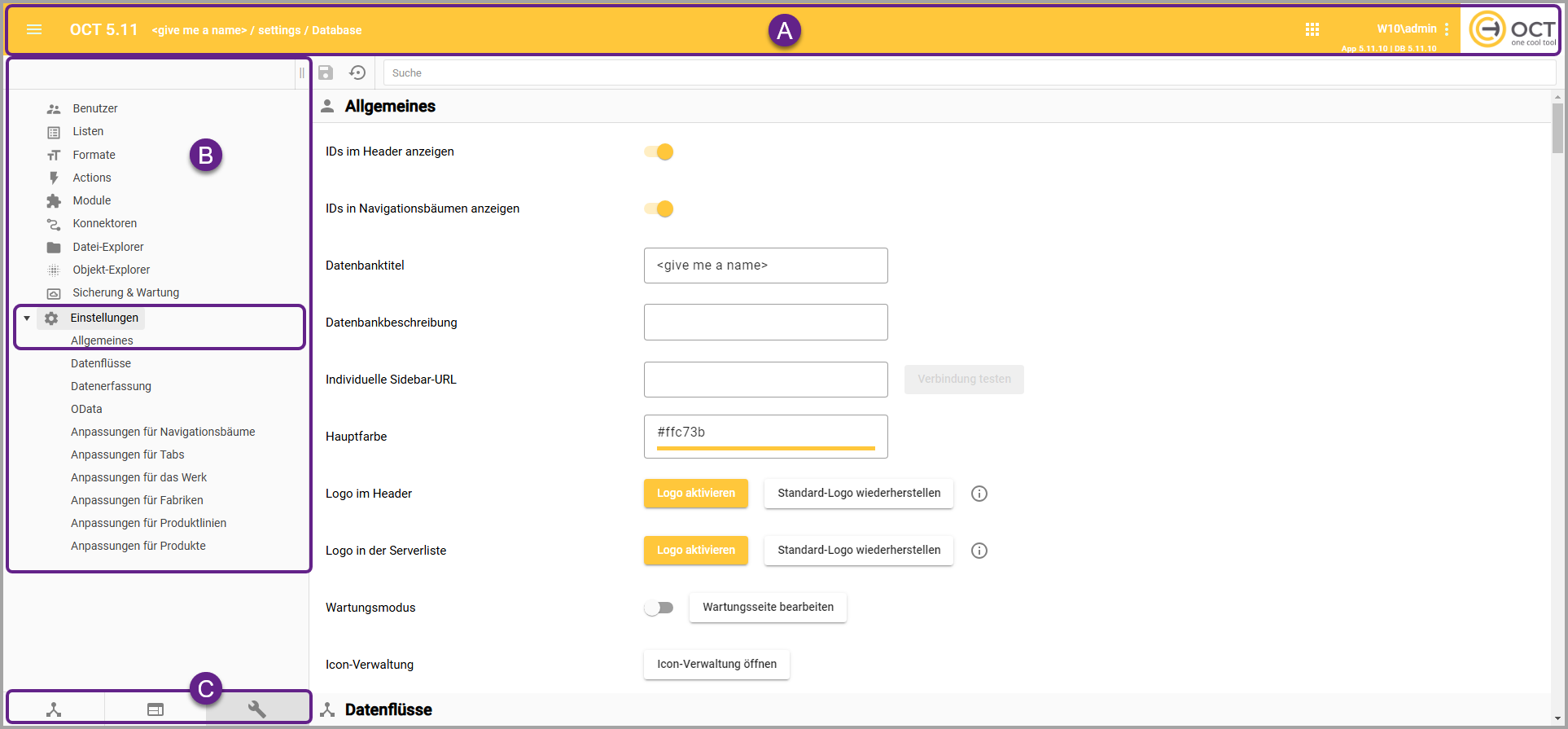Disable IDs in Navigationsbäumen anzeigen switch

click(x=659, y=209)
